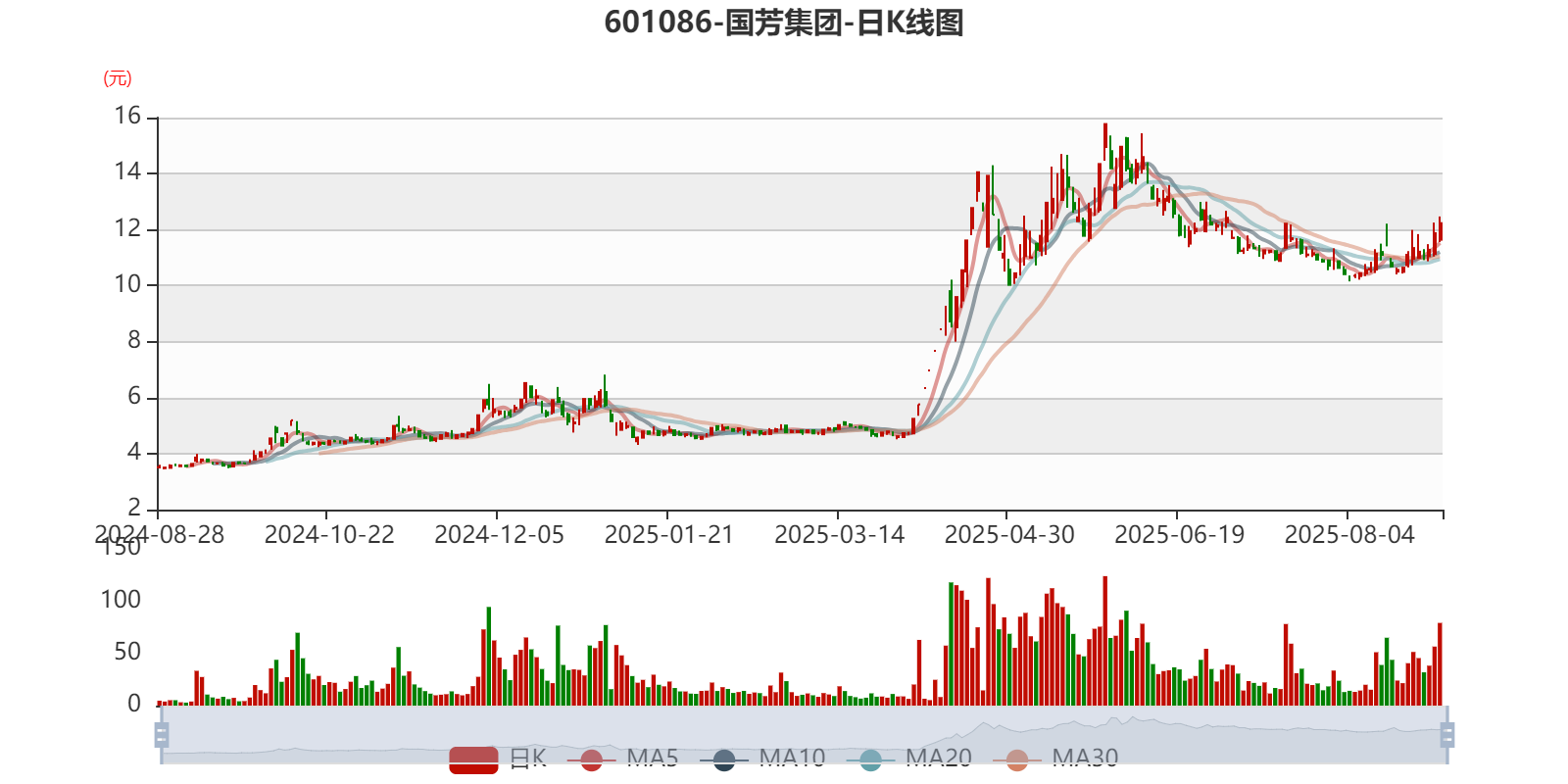Click the 2024-10-22 date axis label

pyautogui.click(x=329, y=535)
